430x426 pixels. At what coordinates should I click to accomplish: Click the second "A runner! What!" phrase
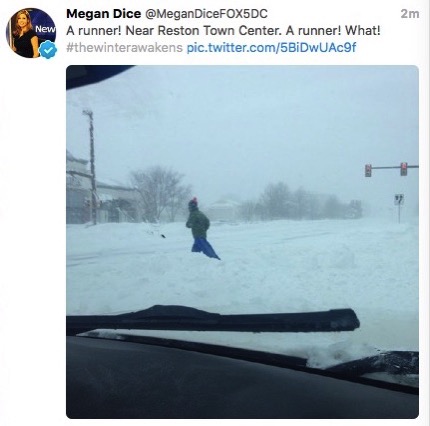coord(333,31)
